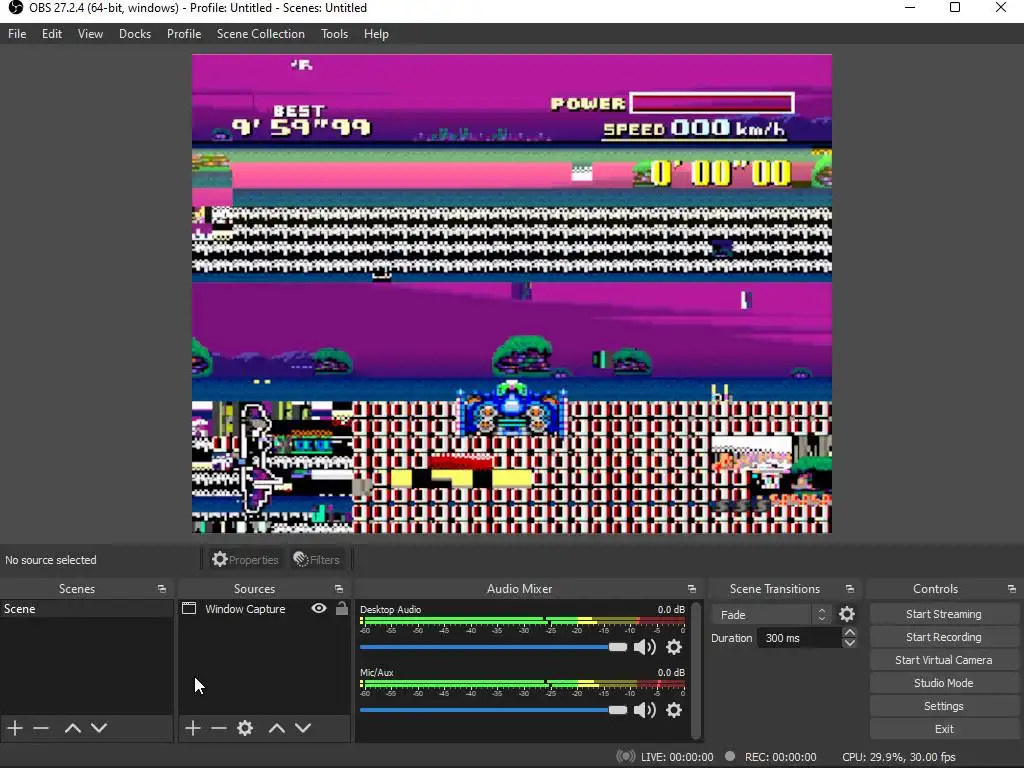
Task: Open the View menu
Action: pyautogui.click(x=90, y=34)
